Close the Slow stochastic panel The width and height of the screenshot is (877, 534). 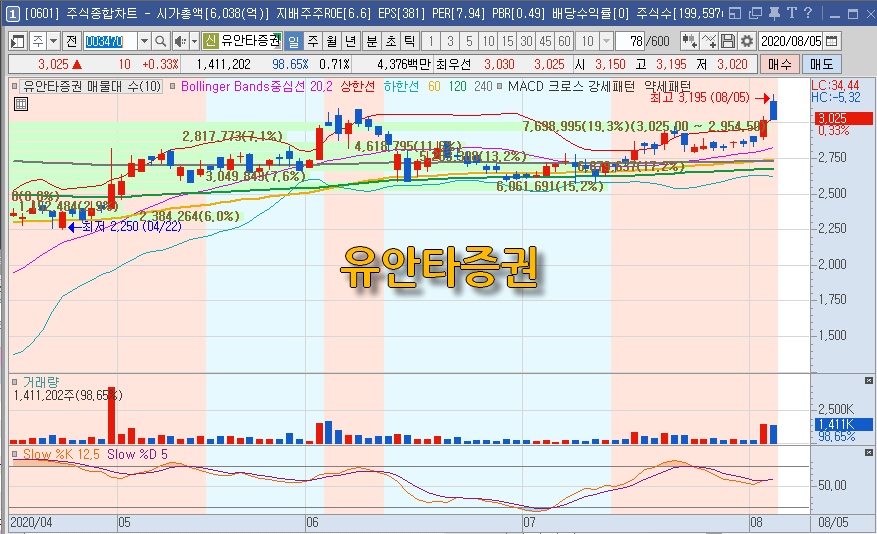click(869, 452)
